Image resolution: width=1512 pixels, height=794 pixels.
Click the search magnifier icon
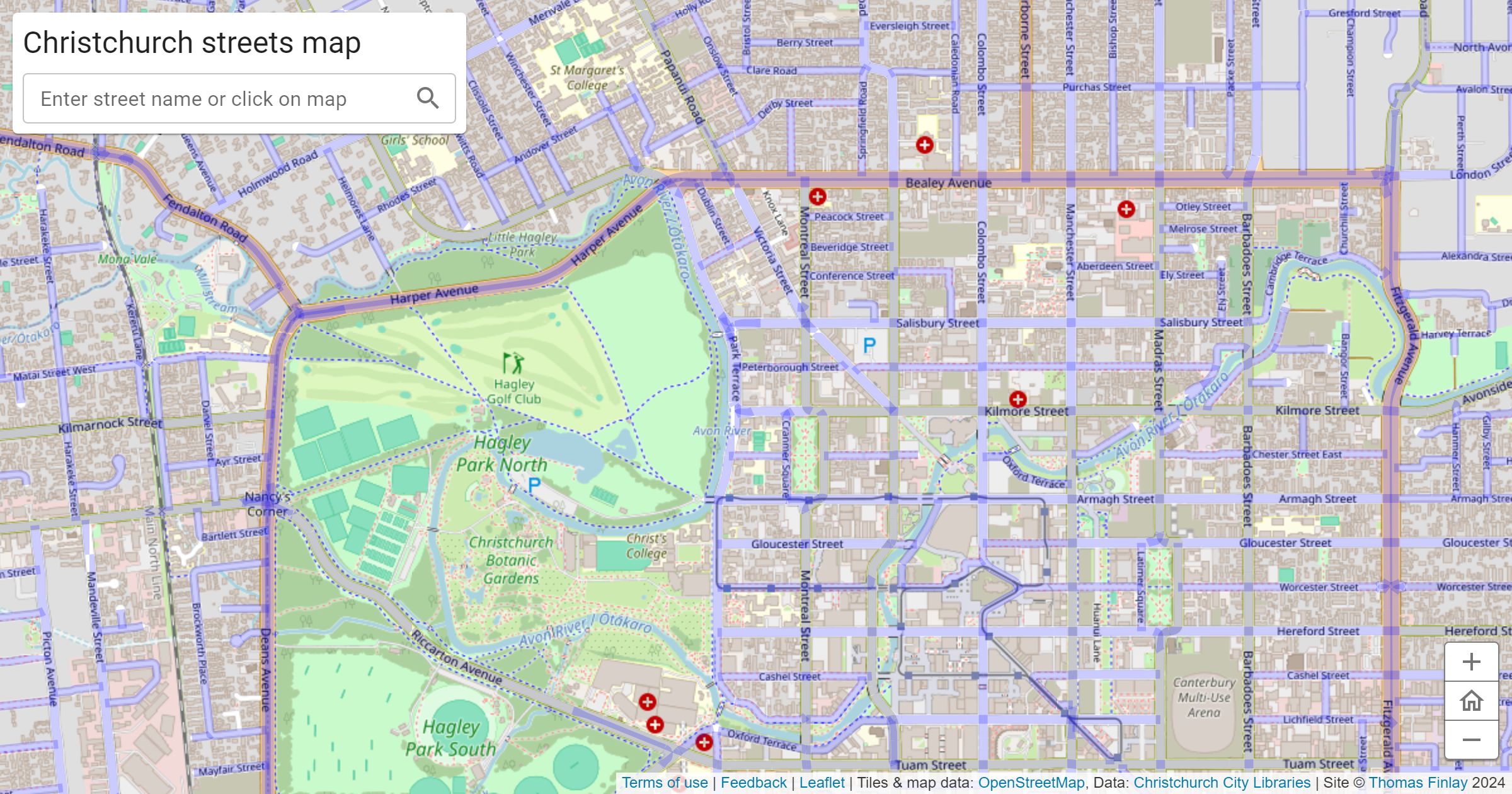click(x=428, y=98)
